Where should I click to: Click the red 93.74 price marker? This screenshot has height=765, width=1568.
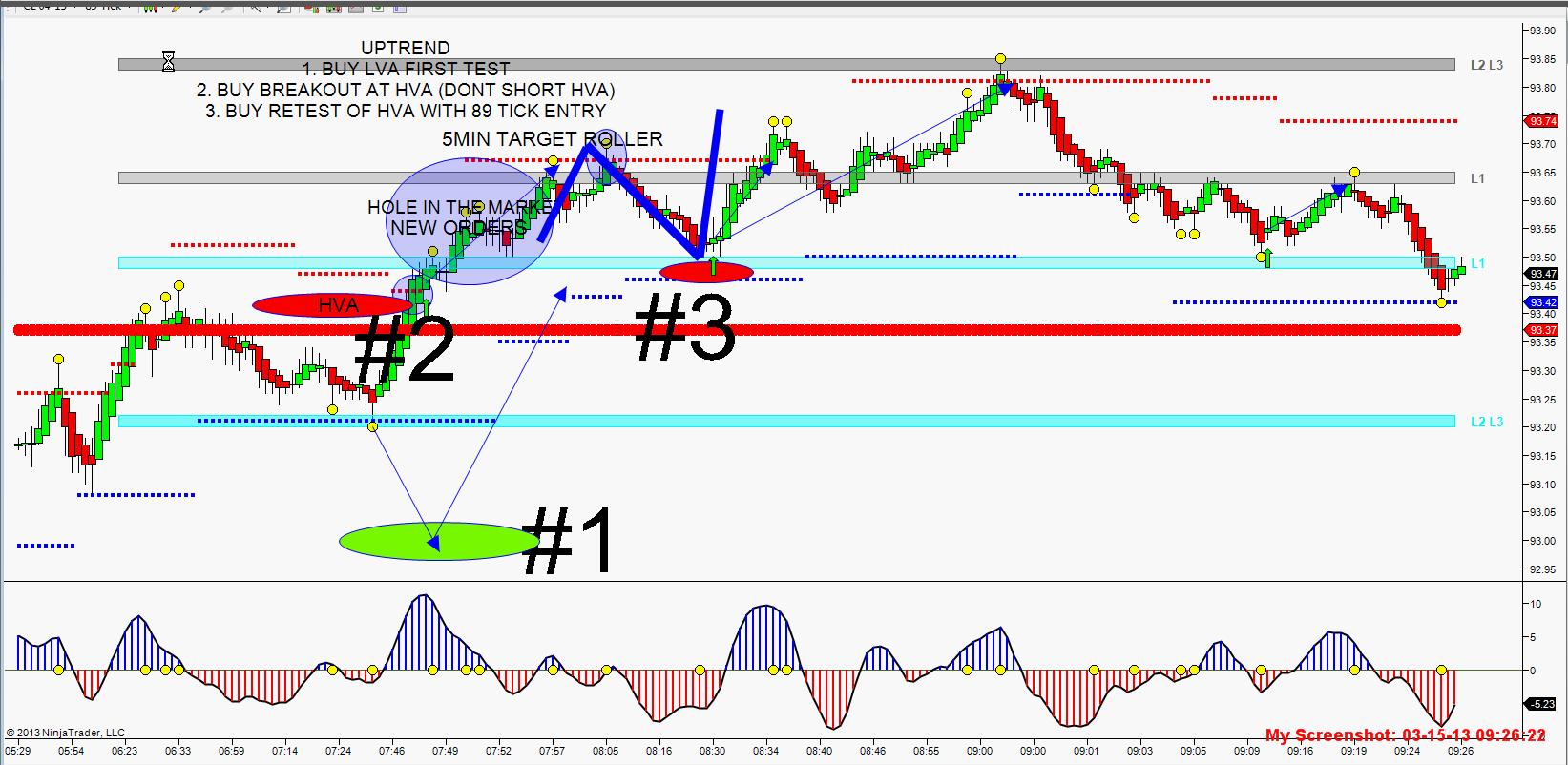[1542, 121]
